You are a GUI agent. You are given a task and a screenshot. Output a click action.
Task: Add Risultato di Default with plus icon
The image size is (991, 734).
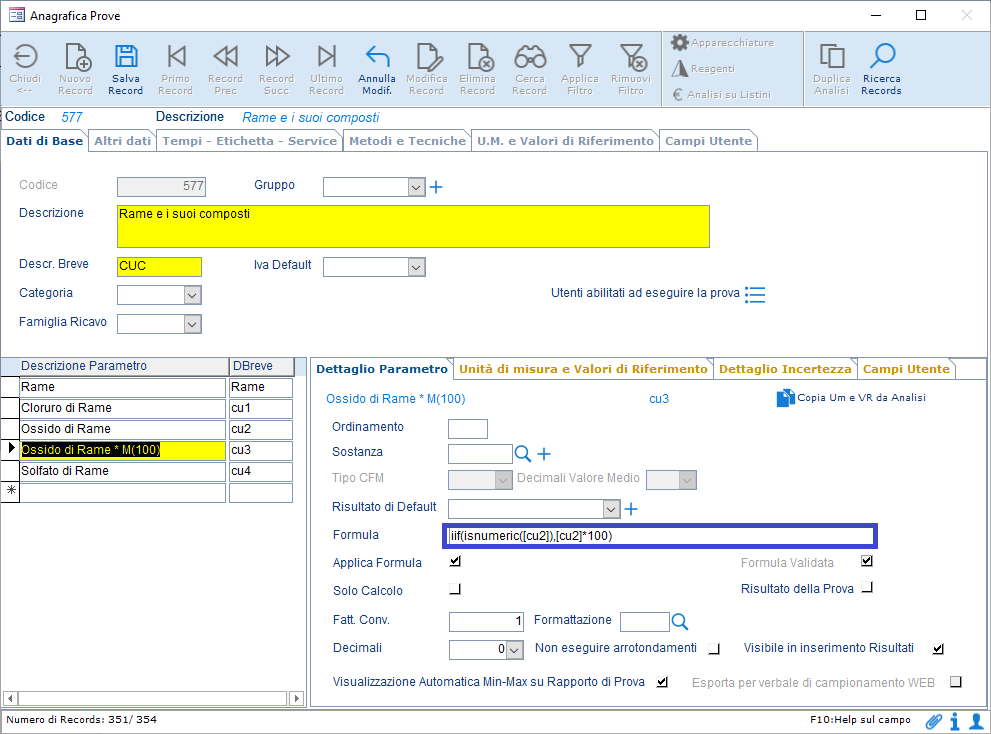[631, 509]
